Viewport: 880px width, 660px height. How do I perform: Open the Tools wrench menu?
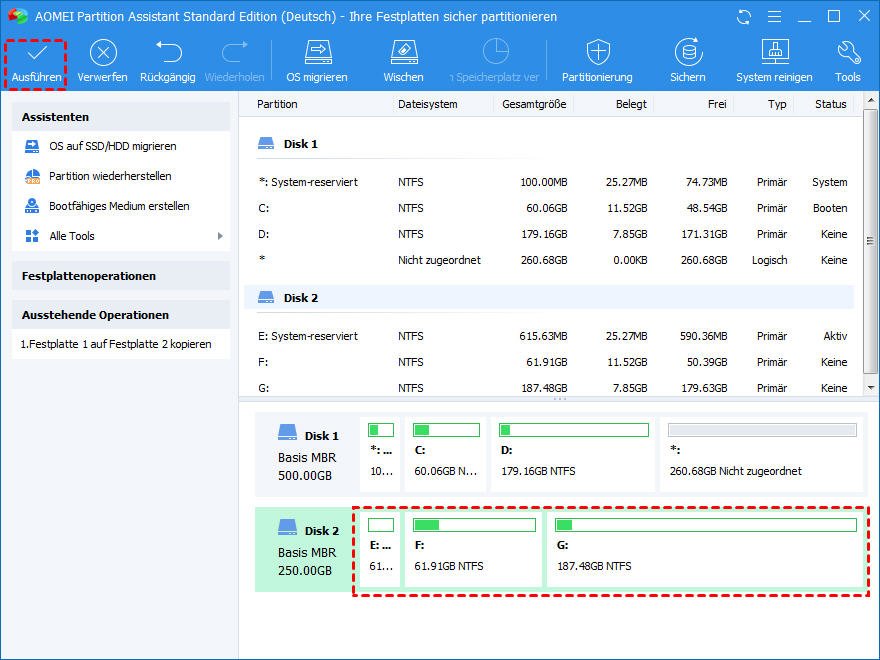point(848,63)
